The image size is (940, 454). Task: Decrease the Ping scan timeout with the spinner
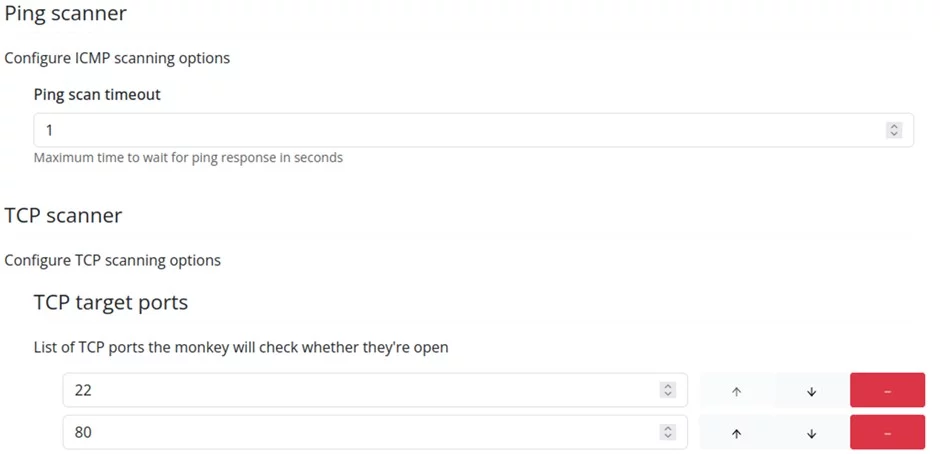click(x=894, y=134)
